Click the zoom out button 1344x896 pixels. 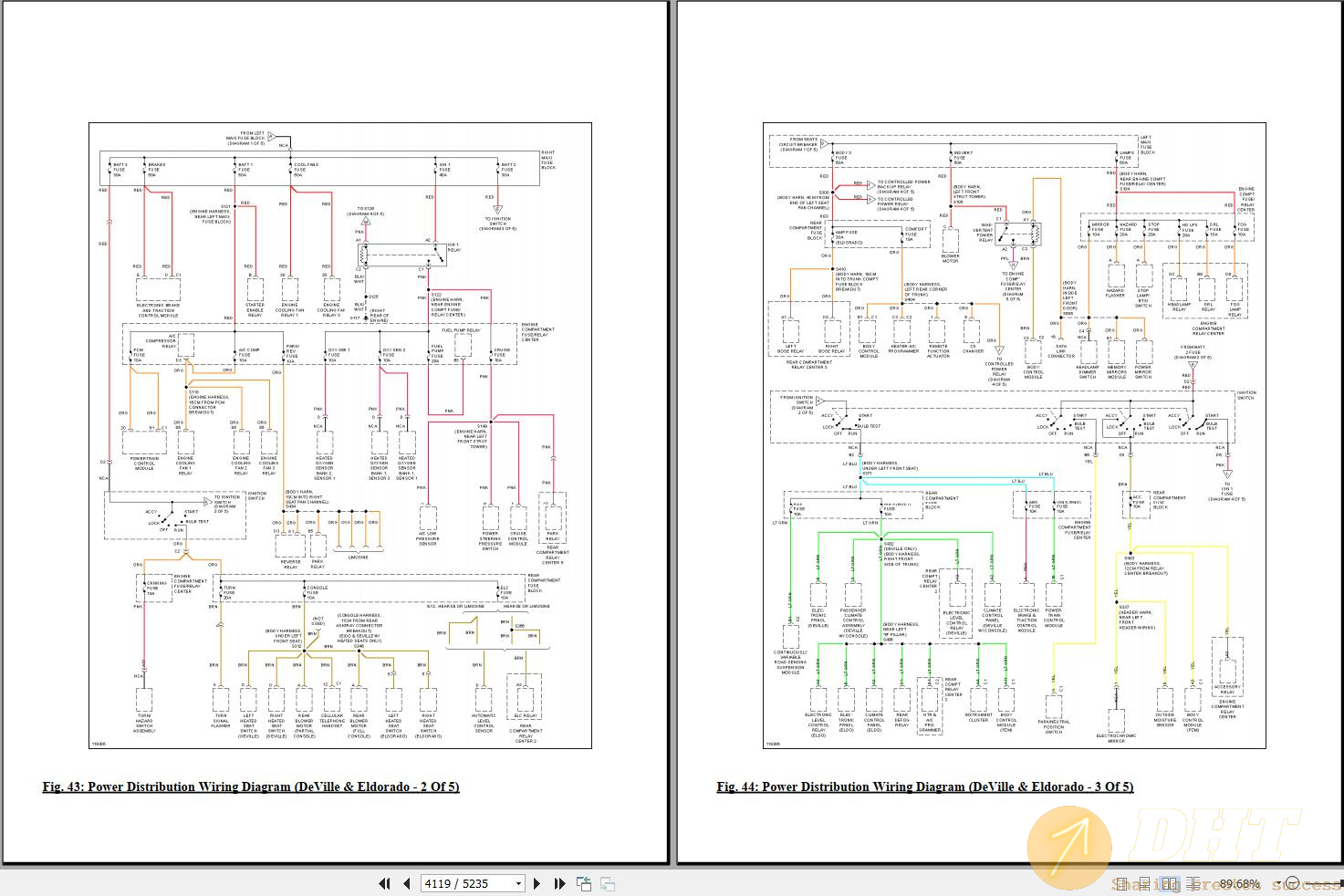[1292, 884]
